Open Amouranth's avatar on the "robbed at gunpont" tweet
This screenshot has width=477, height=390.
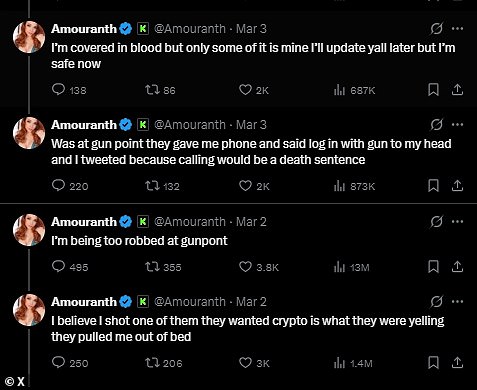(x=29, y=230)
